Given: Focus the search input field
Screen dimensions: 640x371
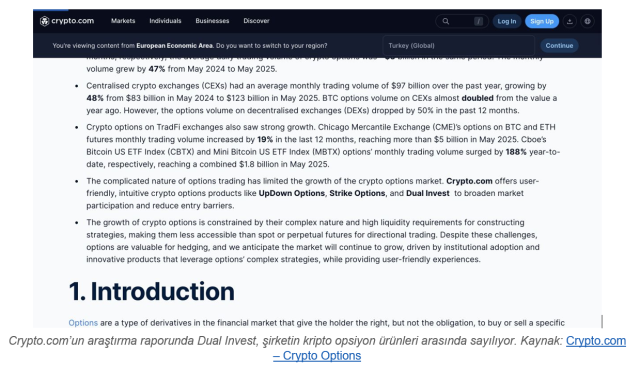Looking at the screenshot, I should tap(462, 21).
